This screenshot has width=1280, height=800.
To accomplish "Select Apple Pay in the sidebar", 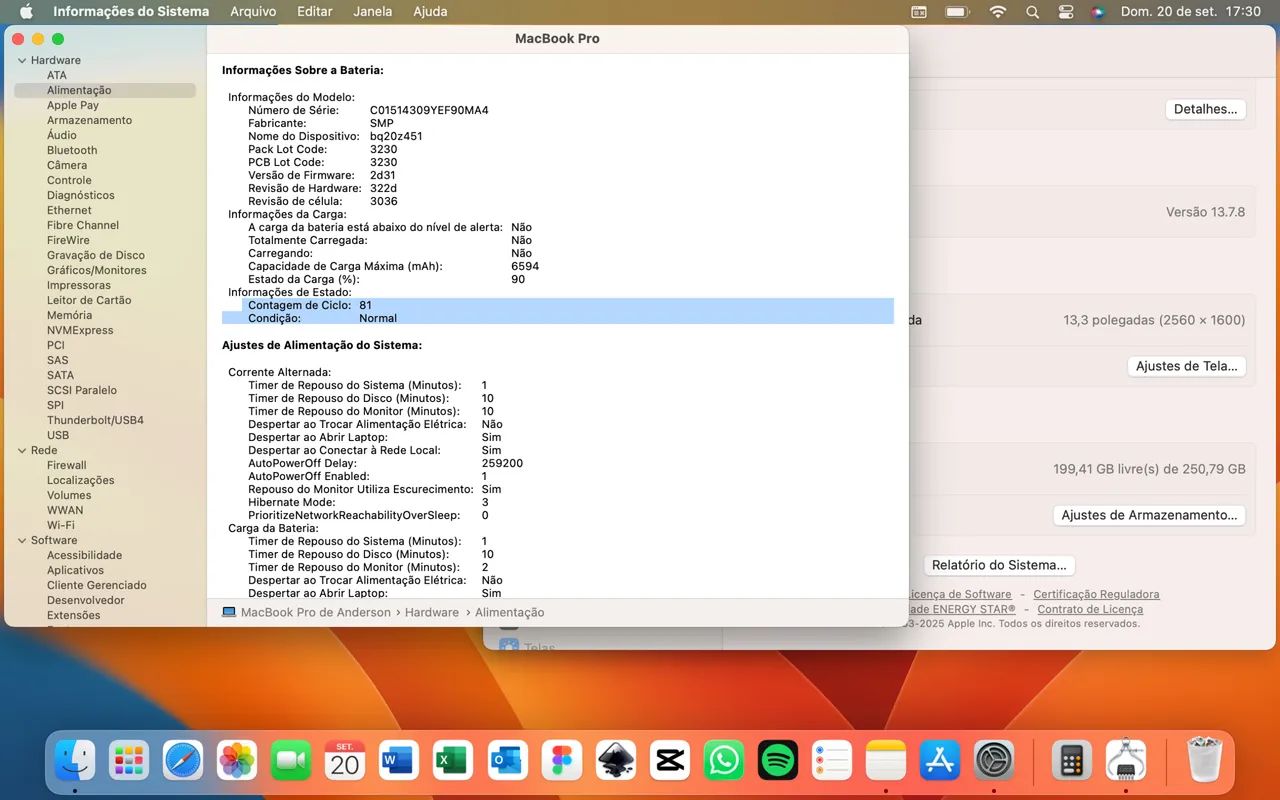I will [x=73, y=105].
